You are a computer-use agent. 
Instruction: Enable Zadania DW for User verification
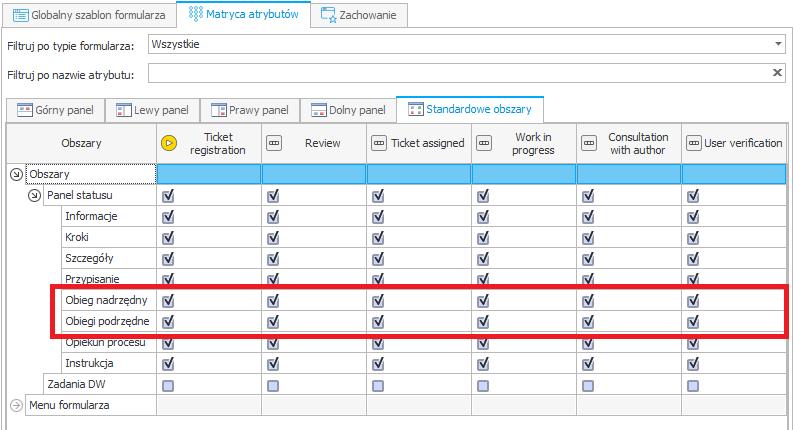pos(693,386)
